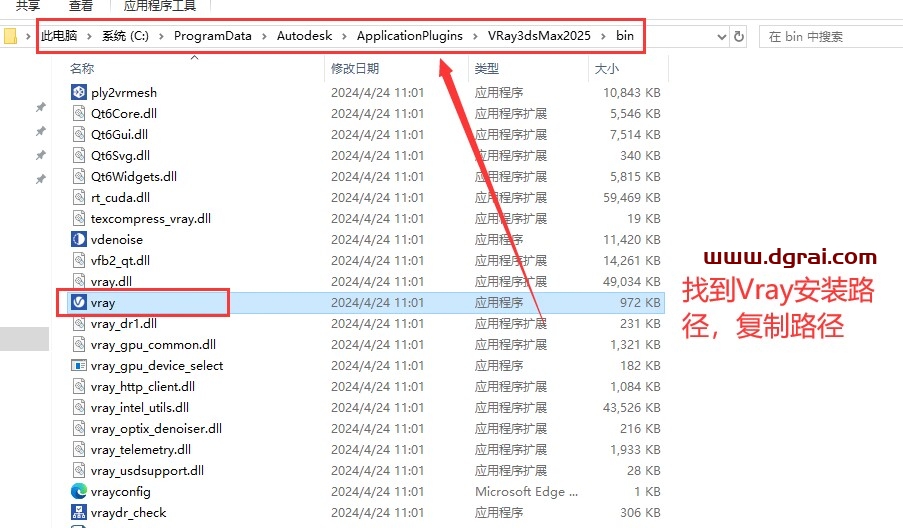
Task: Select the vray.dll file name
Action: click(x=111, y=282)
